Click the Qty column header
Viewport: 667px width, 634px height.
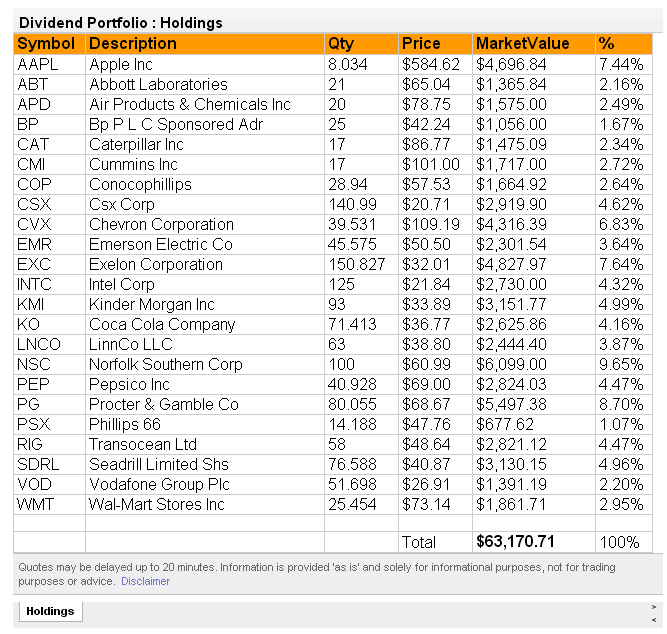click(340, 44)
